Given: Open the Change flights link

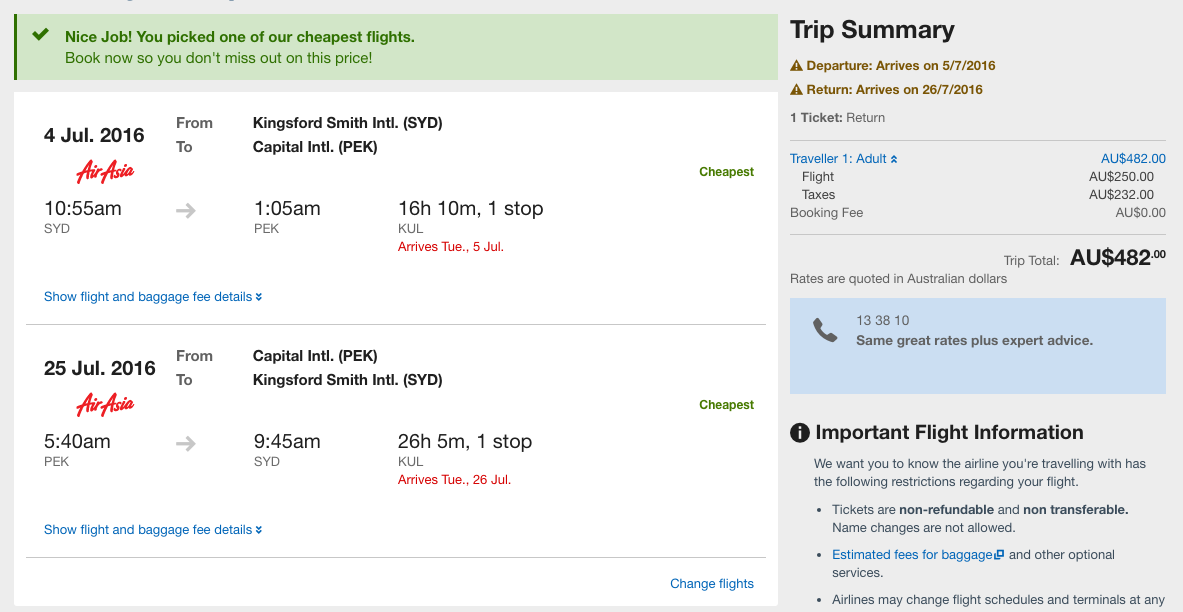Looking at the screenshot, I should (711, 583).
